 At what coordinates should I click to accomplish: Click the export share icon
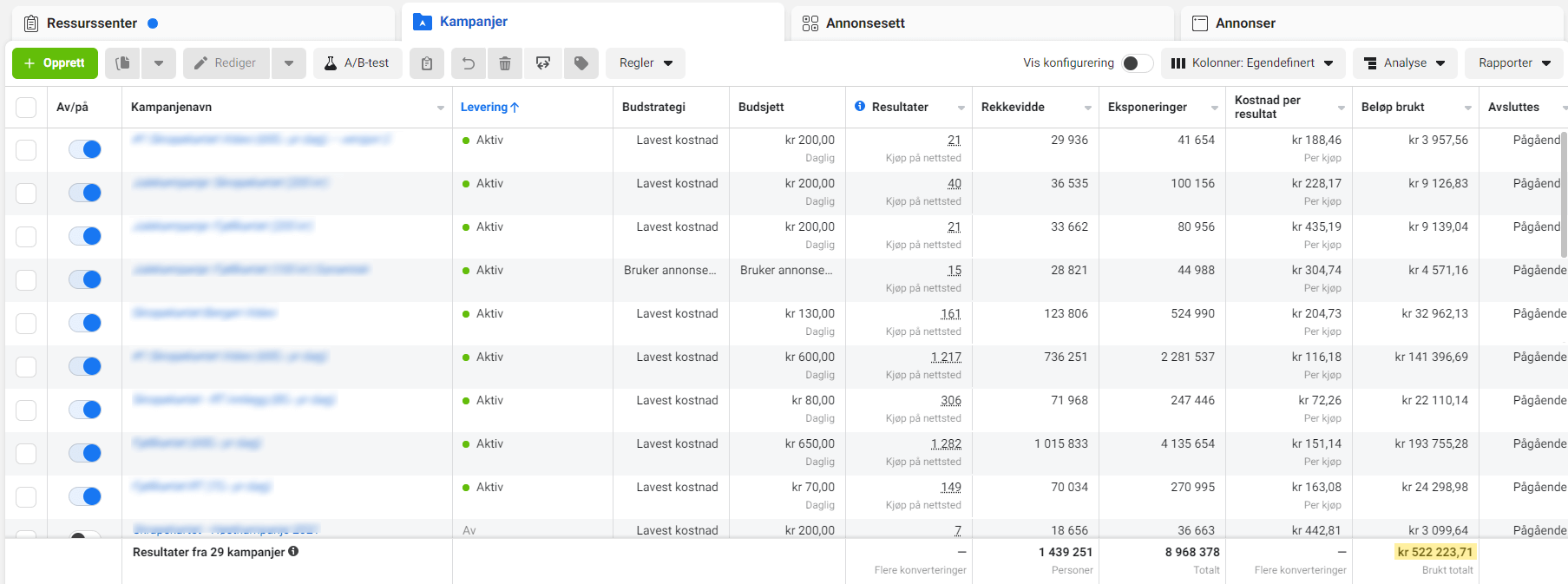[543, 63]
